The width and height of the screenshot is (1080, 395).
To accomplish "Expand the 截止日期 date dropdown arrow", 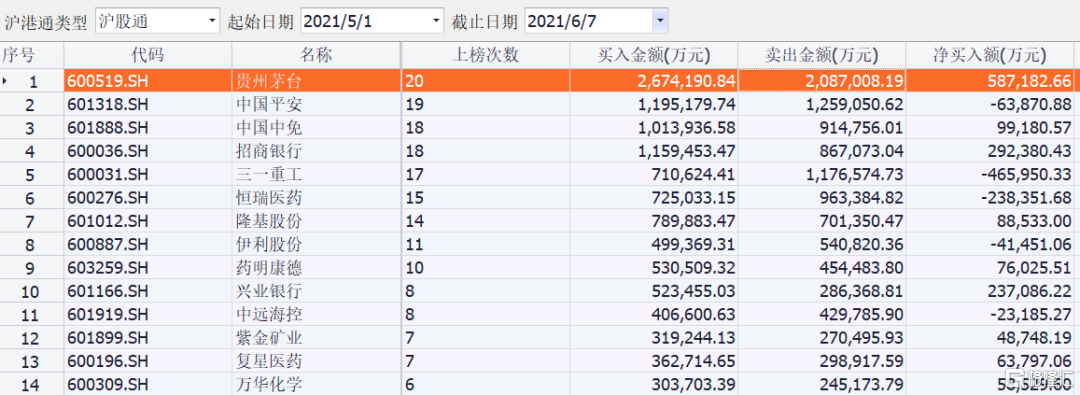I will coord(660,21).
